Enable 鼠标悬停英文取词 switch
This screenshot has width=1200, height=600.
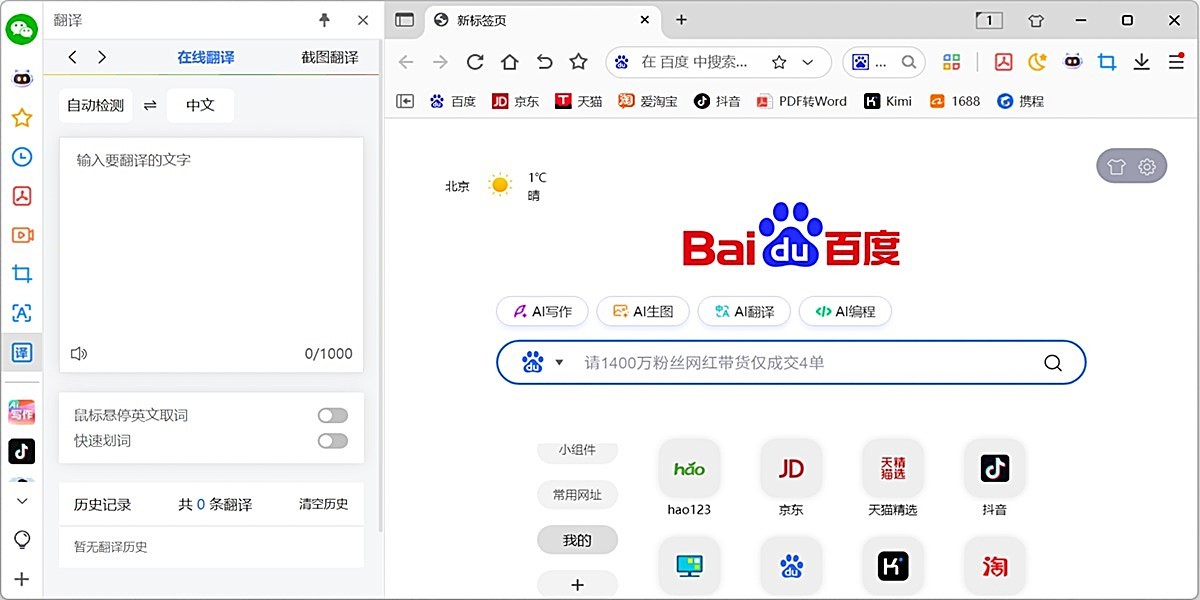(x=332, y=414)
